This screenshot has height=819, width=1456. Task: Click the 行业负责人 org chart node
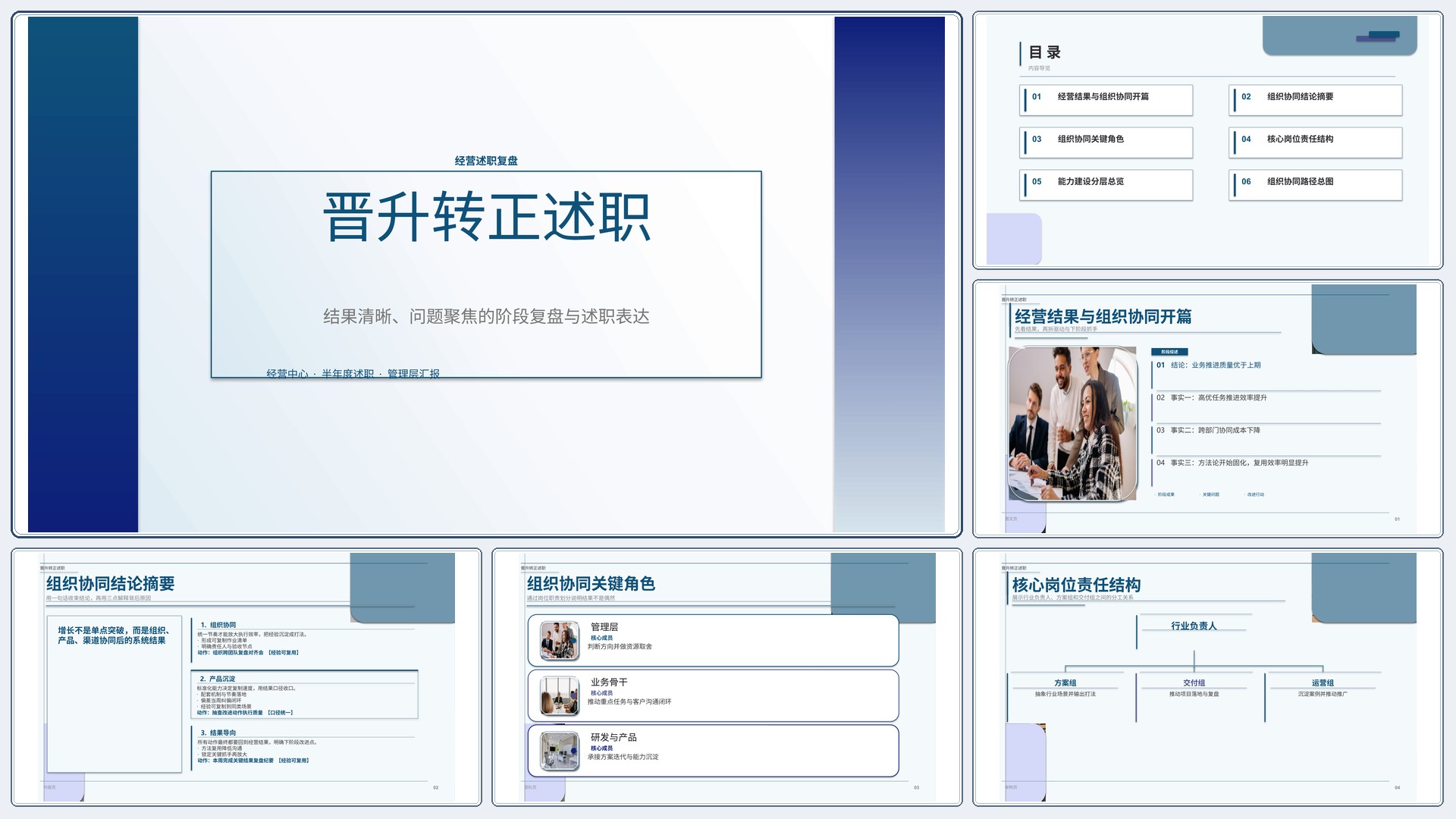[x=1194, y=626]
